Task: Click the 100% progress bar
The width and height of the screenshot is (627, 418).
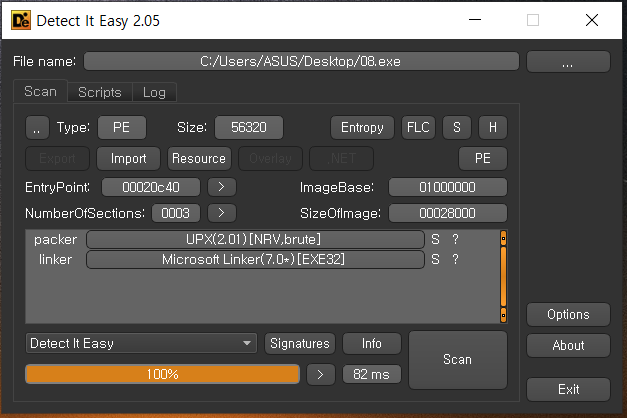Action: coord(162,374)
